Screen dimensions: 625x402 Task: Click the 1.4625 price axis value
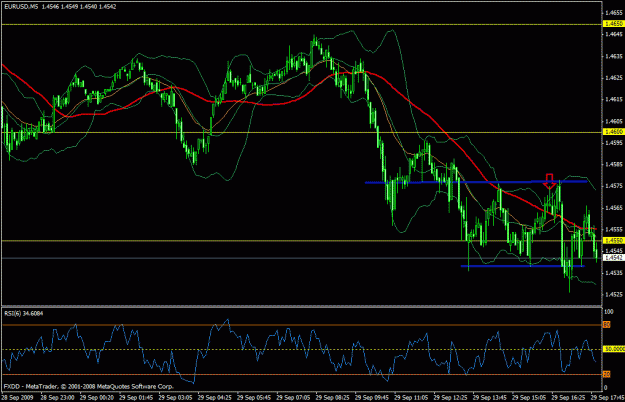point(613,78)
